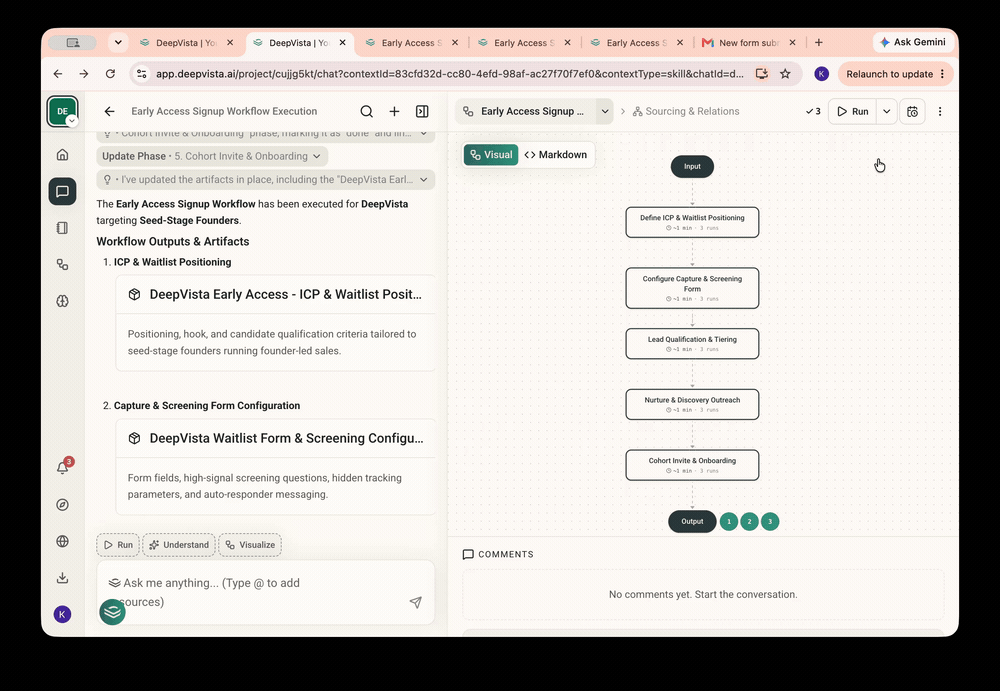Open workflow more options menu
Viewport: 1000px width, 691px height.
pyautogui.click(x=940, y=112)
